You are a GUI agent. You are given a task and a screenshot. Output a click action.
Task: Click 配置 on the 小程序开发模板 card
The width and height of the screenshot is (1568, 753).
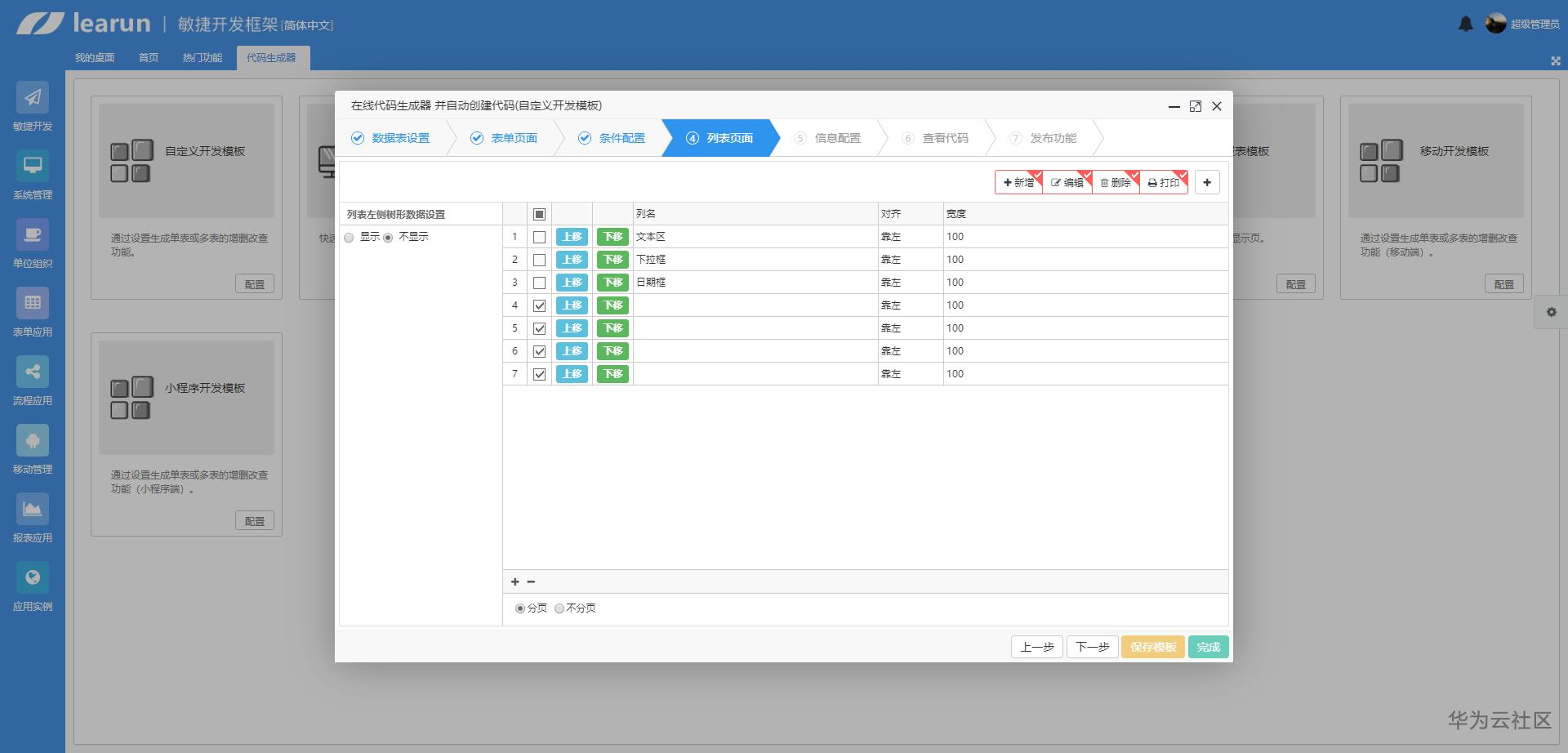[x=255, y=521]
